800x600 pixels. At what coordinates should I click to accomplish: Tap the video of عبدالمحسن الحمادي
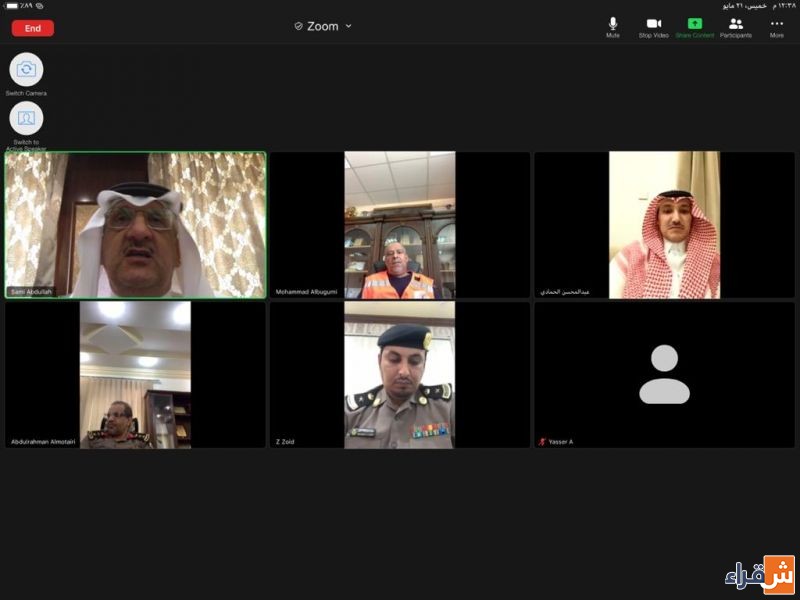(x=664, y=225)
